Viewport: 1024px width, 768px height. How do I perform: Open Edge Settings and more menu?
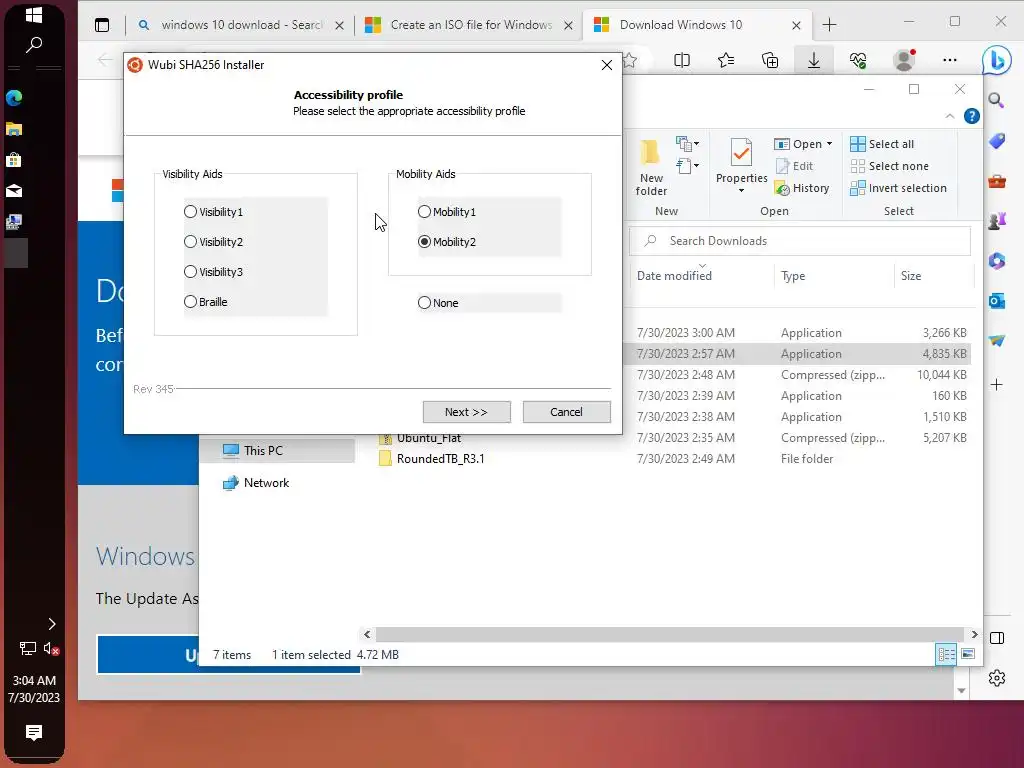(950, 60)
